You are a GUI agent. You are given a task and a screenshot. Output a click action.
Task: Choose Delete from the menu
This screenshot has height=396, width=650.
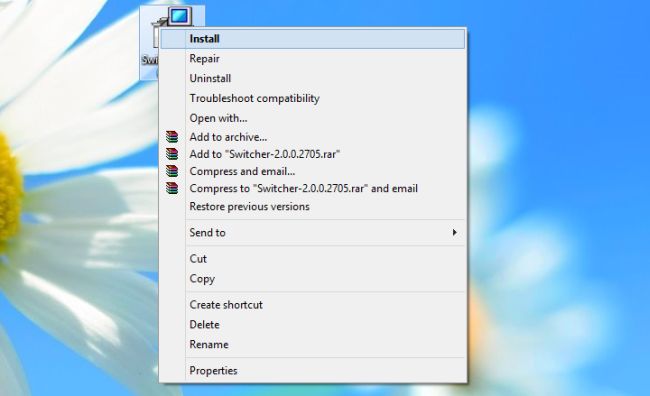pos(313,325)
